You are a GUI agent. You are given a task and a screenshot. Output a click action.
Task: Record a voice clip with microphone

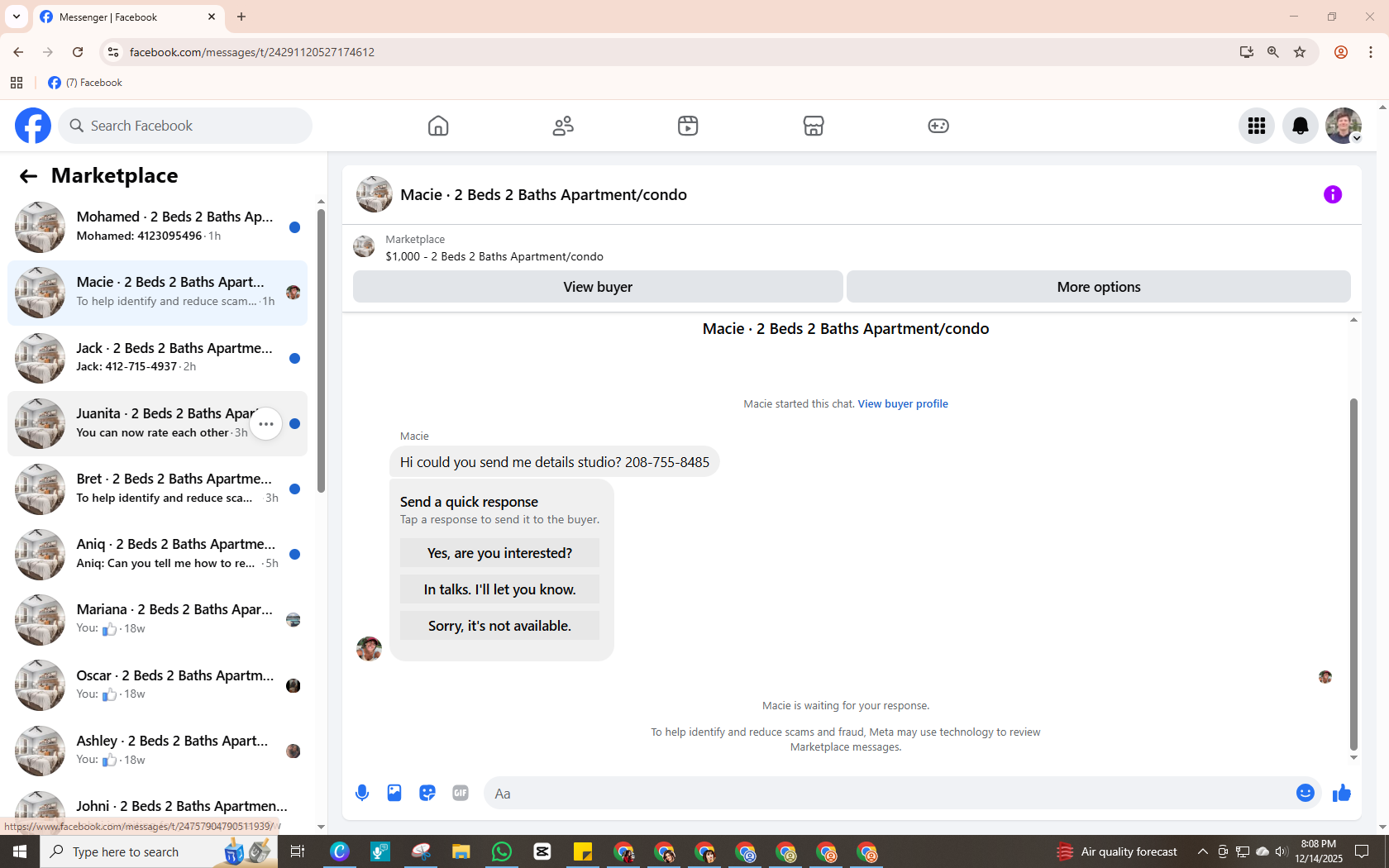coord(362,794)
